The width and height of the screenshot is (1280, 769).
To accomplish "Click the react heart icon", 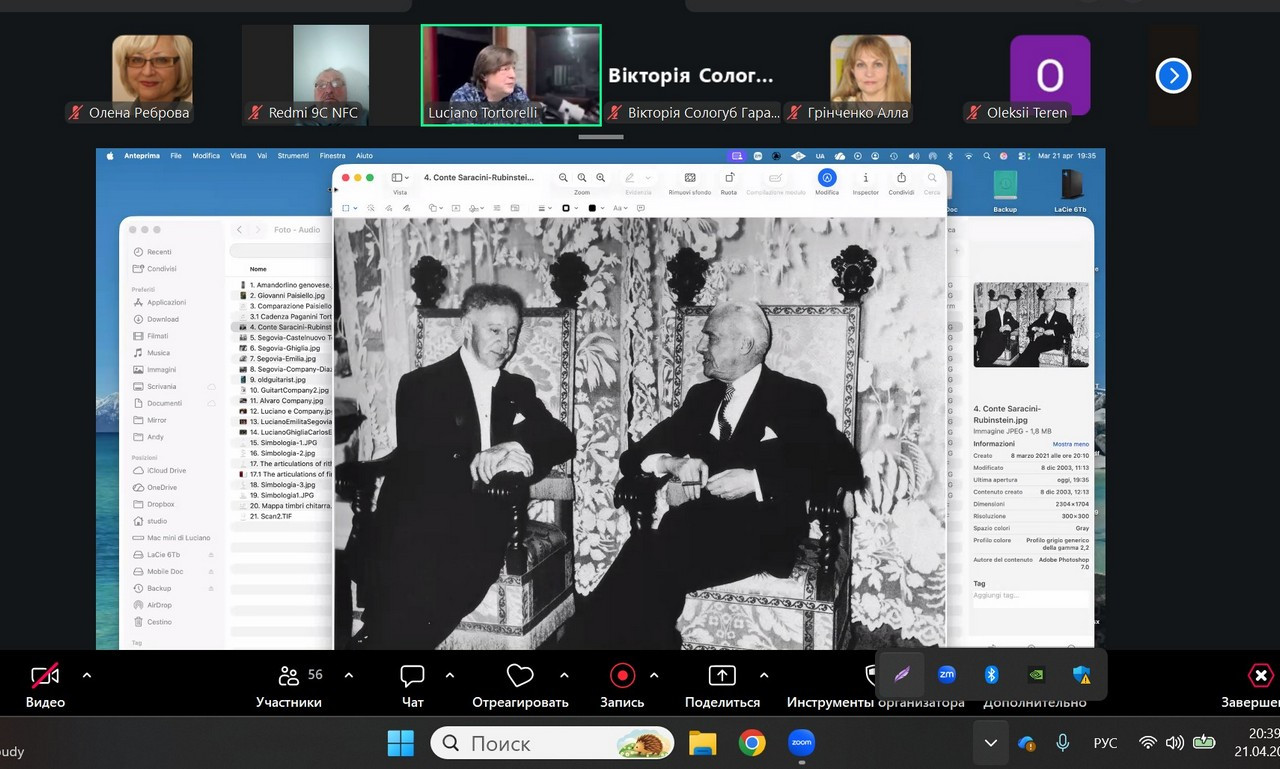I will [x=520, y=676].
